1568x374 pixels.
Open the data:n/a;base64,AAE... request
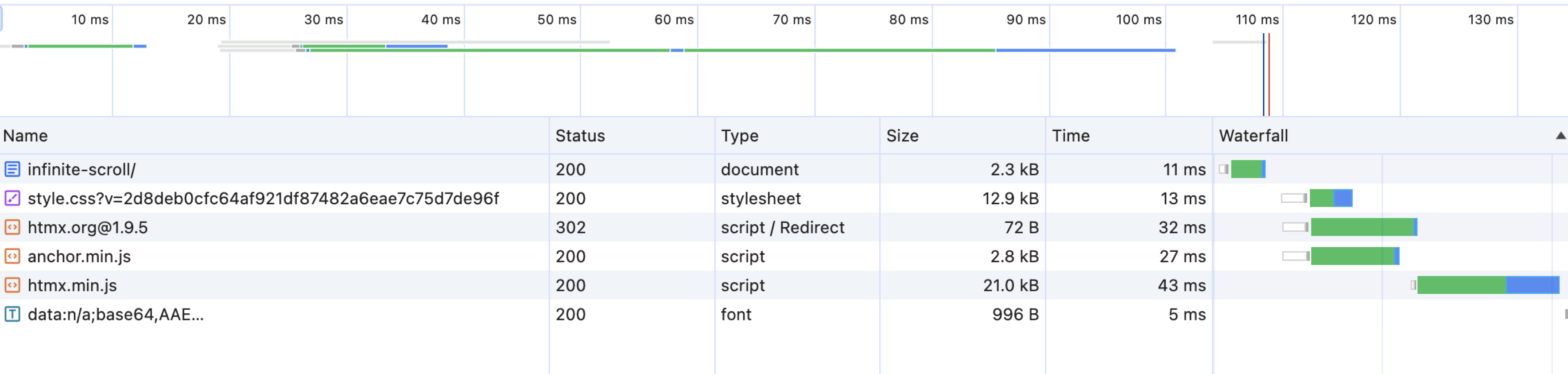[116, 314]
